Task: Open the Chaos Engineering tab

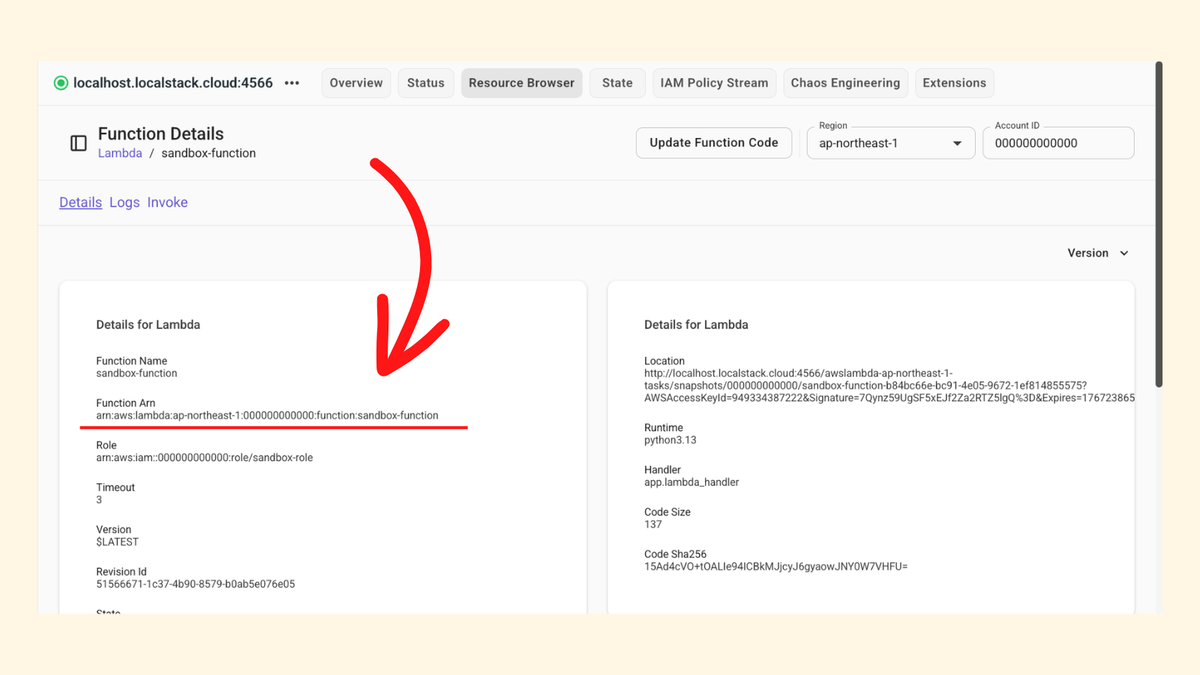Action: 845,83
